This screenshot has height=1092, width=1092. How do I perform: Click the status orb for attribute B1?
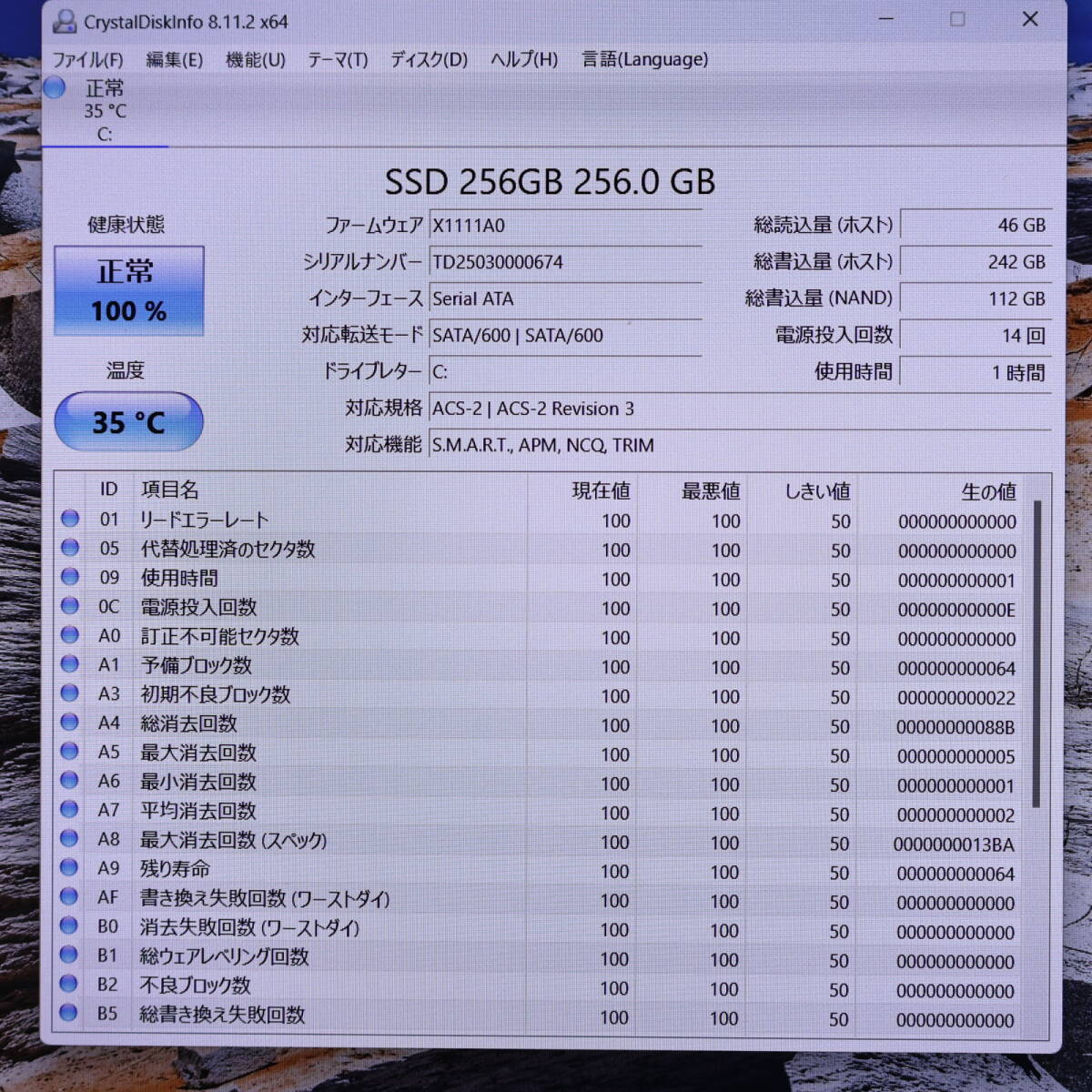pyautogui.click(x=70, y=955)
